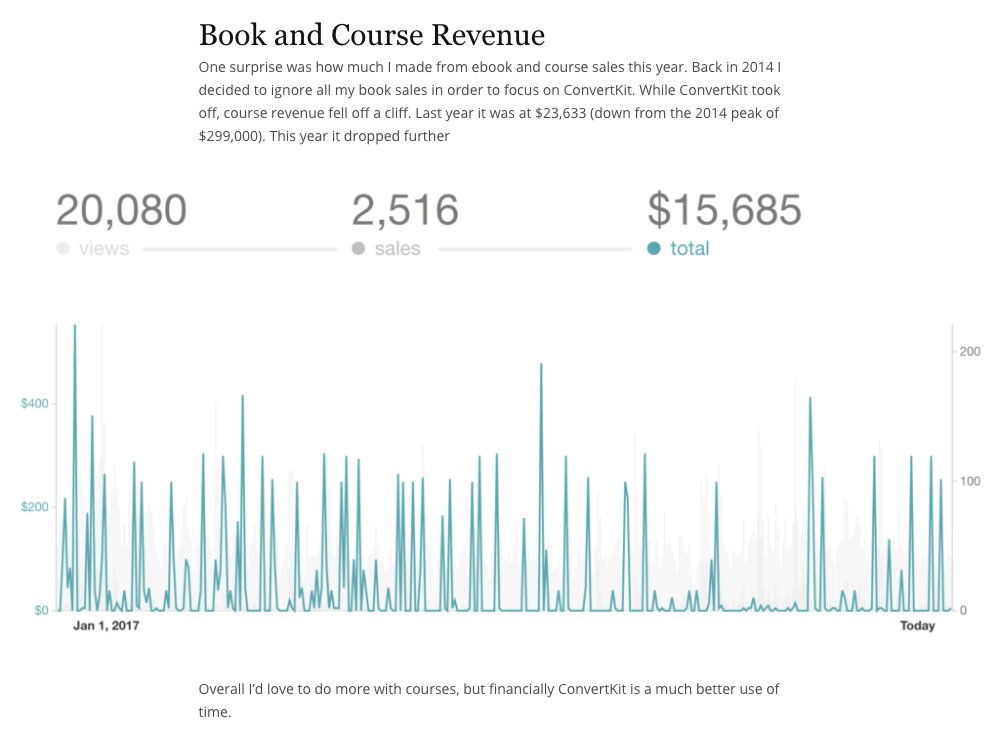Toggle the teal dot beside total
The height and width of the screenshot is (740, 999).
(x=654, y=248)
